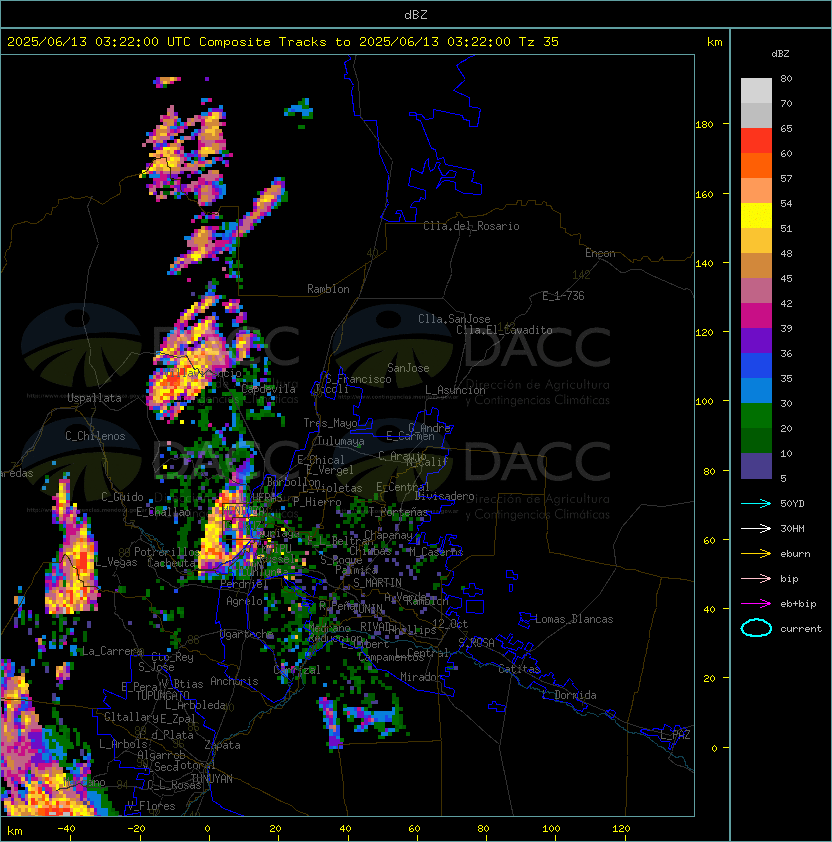The height and width of the screenshot is (842, 832).
Task: Click the 'Anchoris' map label
Action: [x=234, y=681]
